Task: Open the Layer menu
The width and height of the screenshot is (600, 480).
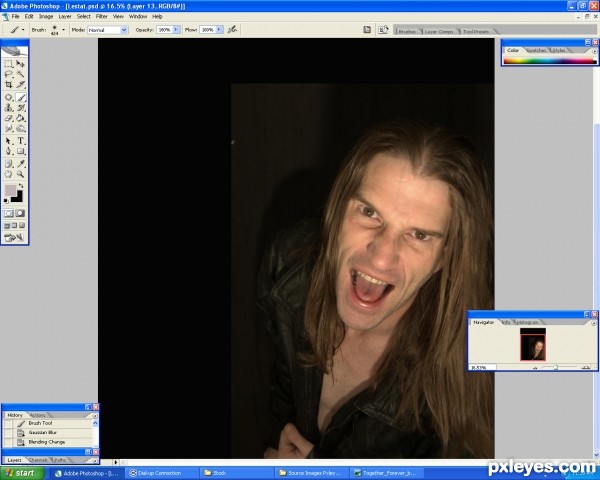Action: (x=65, y=16)
